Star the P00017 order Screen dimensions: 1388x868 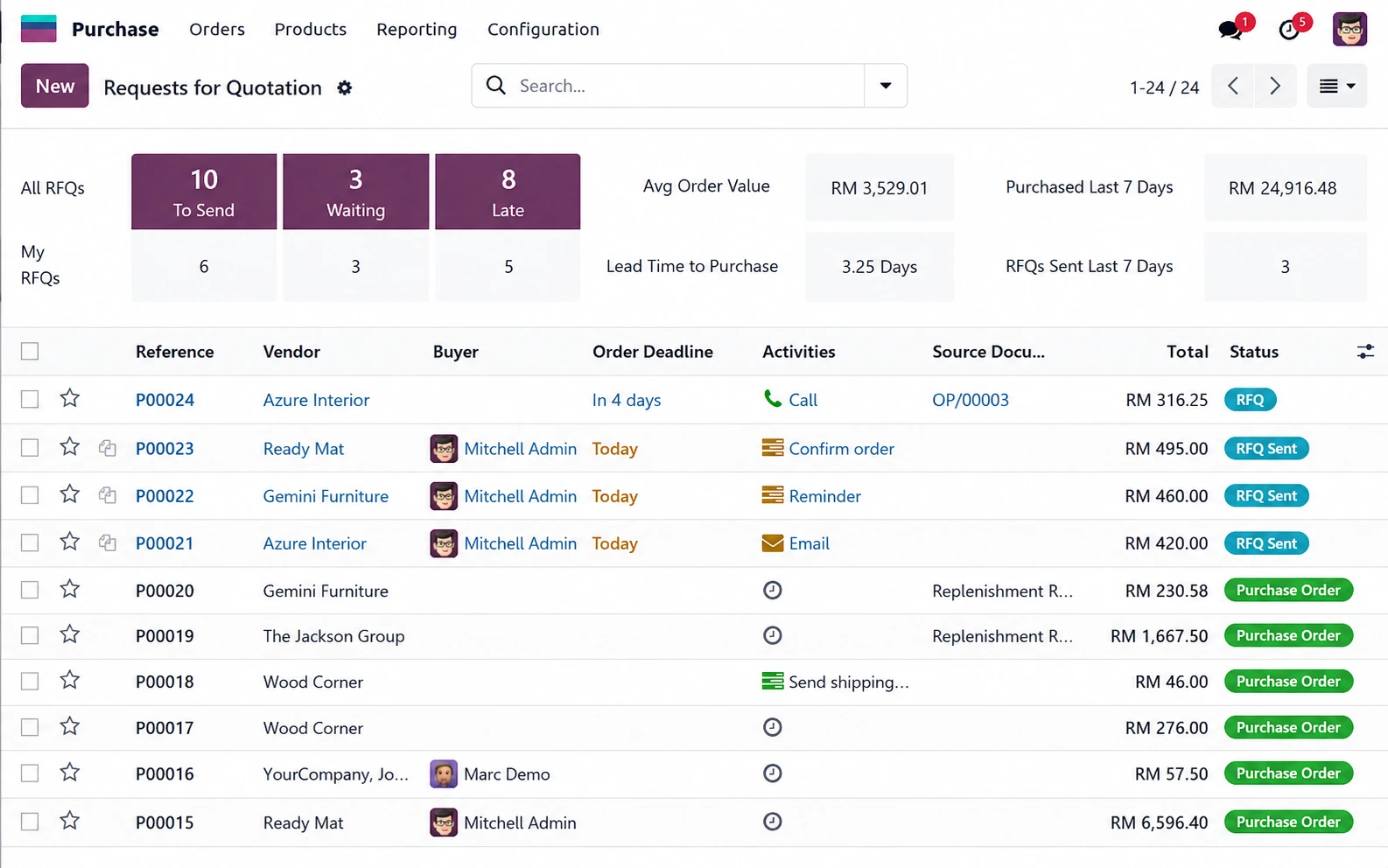pos(70,726)
